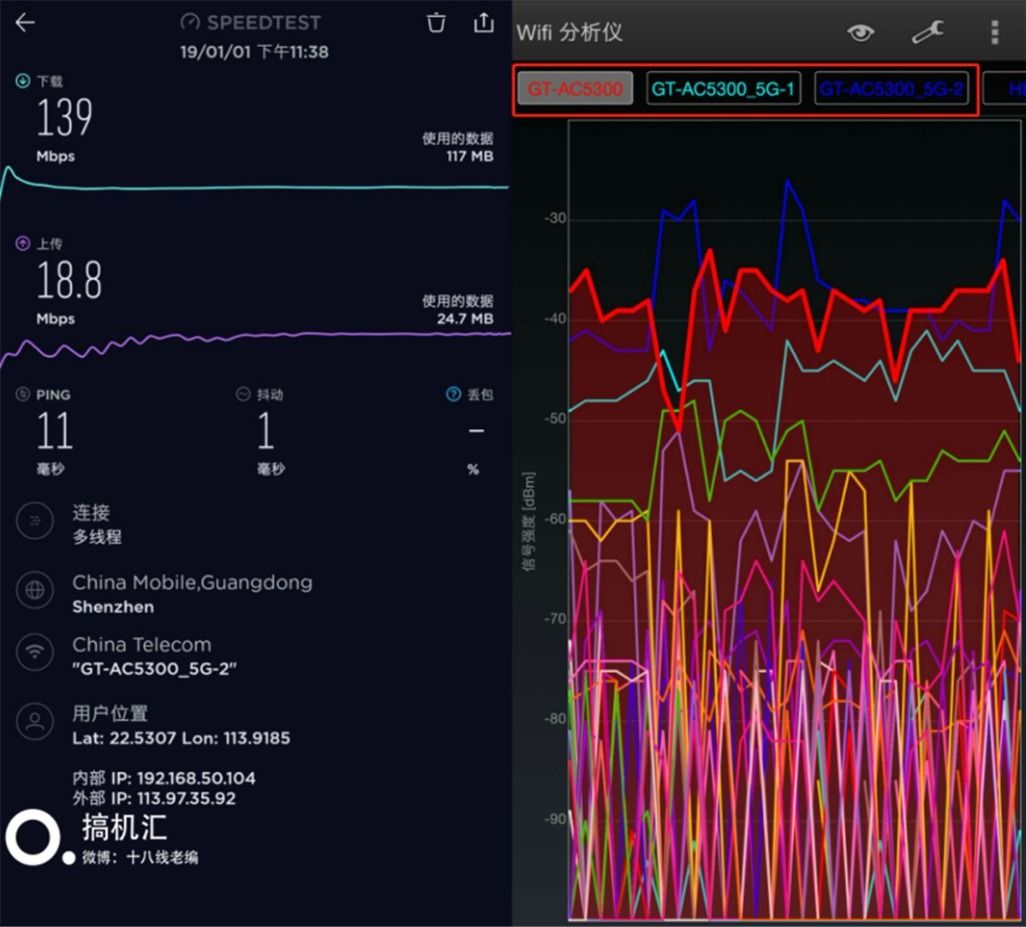
Task: Tap the download arrow icon next to 下载
Action: tap(22, 81)
